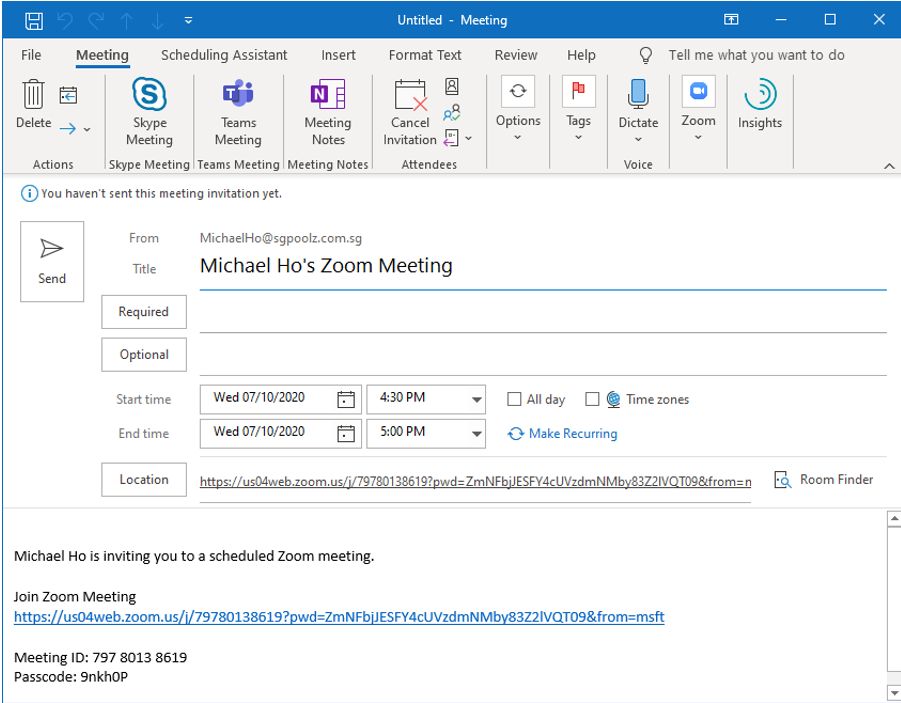This screenshot has width=901, height=703.
Task: Click Cancel Invitation icon
Action: [410, 113]
